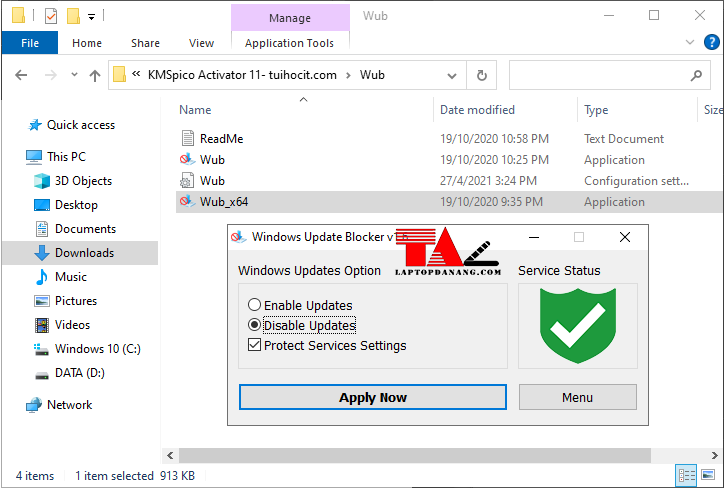Go up one folder level
The image size is (724, 488).
tap(95, 75)
